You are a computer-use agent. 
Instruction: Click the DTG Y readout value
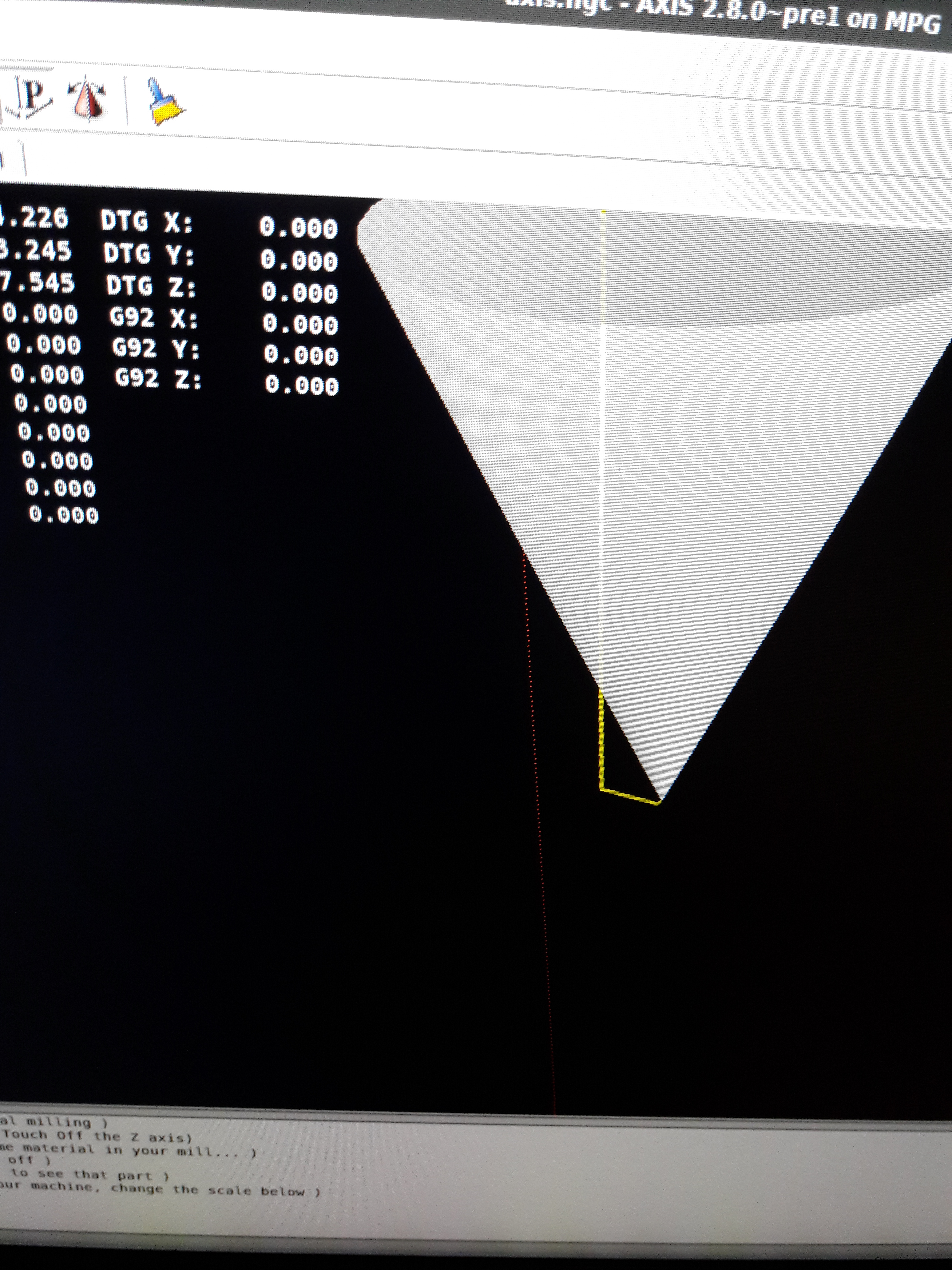click(299, 261)
